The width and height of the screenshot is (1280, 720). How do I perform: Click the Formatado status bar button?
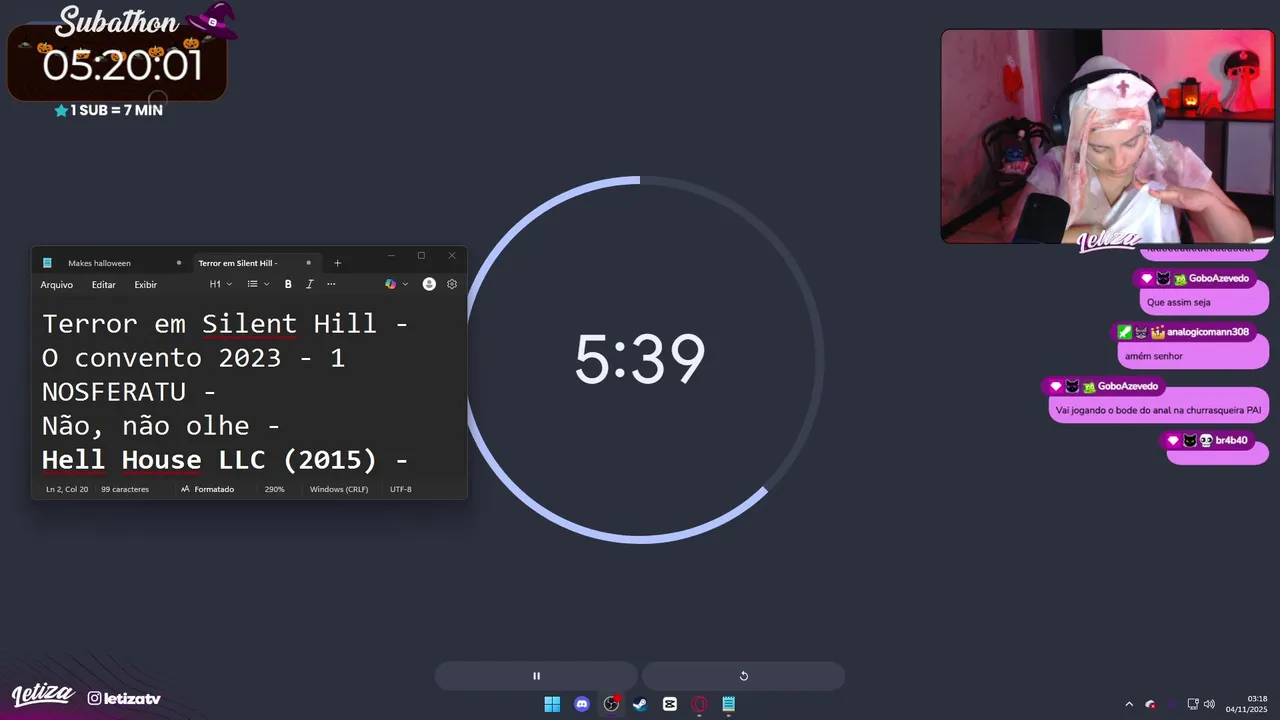(207, 489)
